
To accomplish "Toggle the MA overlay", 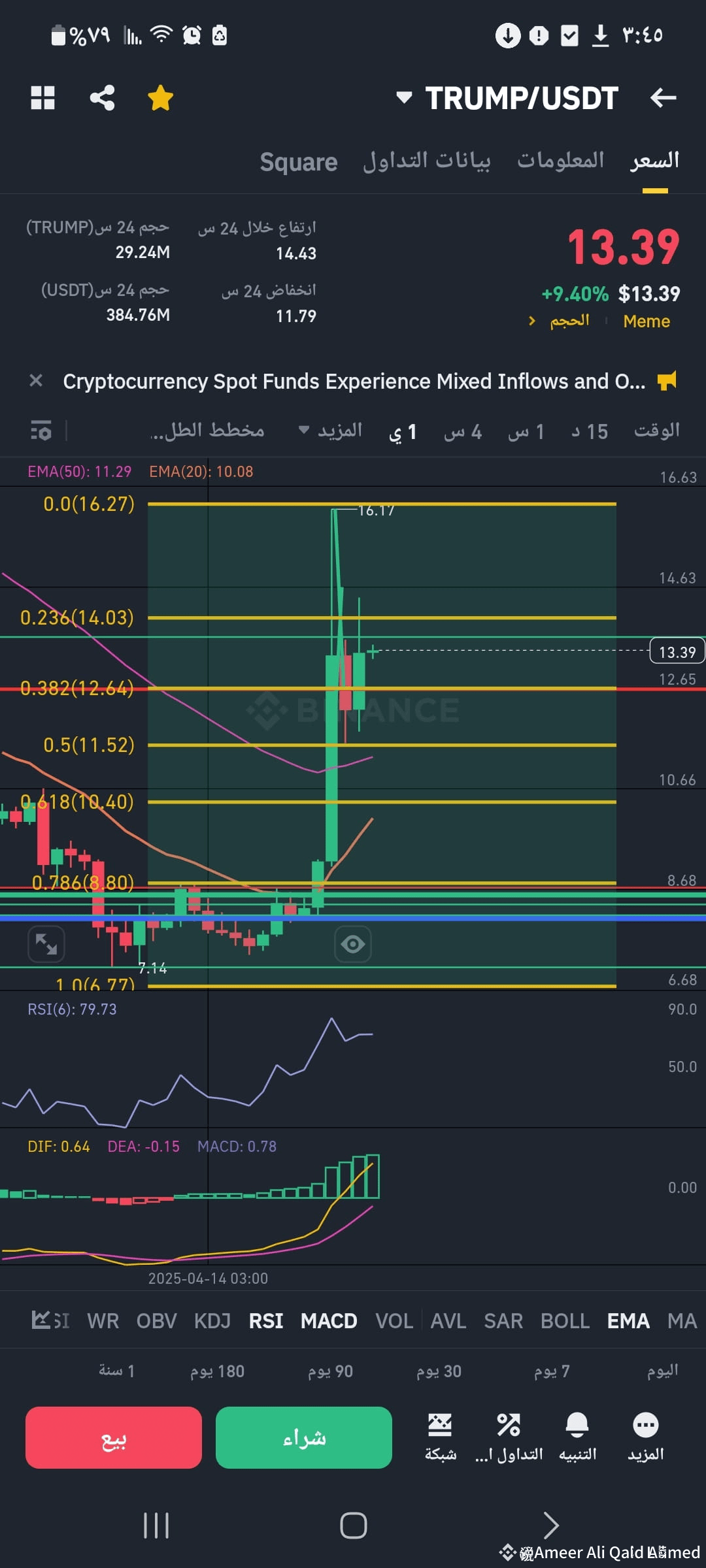I will click(x=682, y=1321).
